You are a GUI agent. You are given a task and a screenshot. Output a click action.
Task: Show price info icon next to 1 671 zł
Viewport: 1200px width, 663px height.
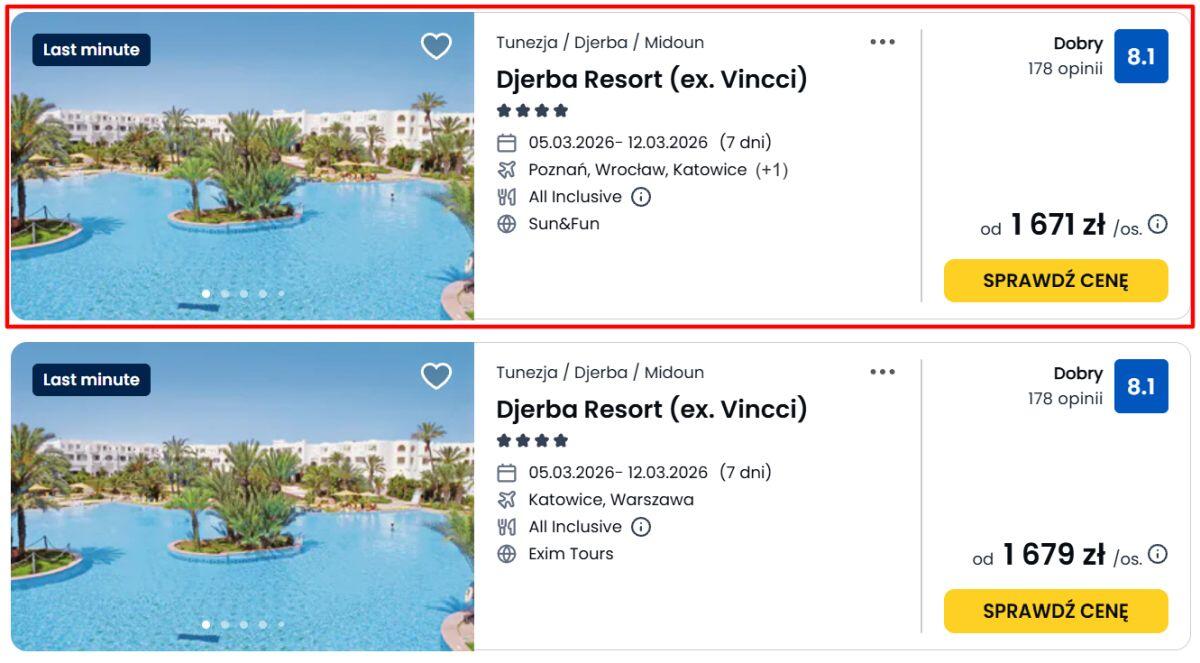click(x=1158, y=224)
